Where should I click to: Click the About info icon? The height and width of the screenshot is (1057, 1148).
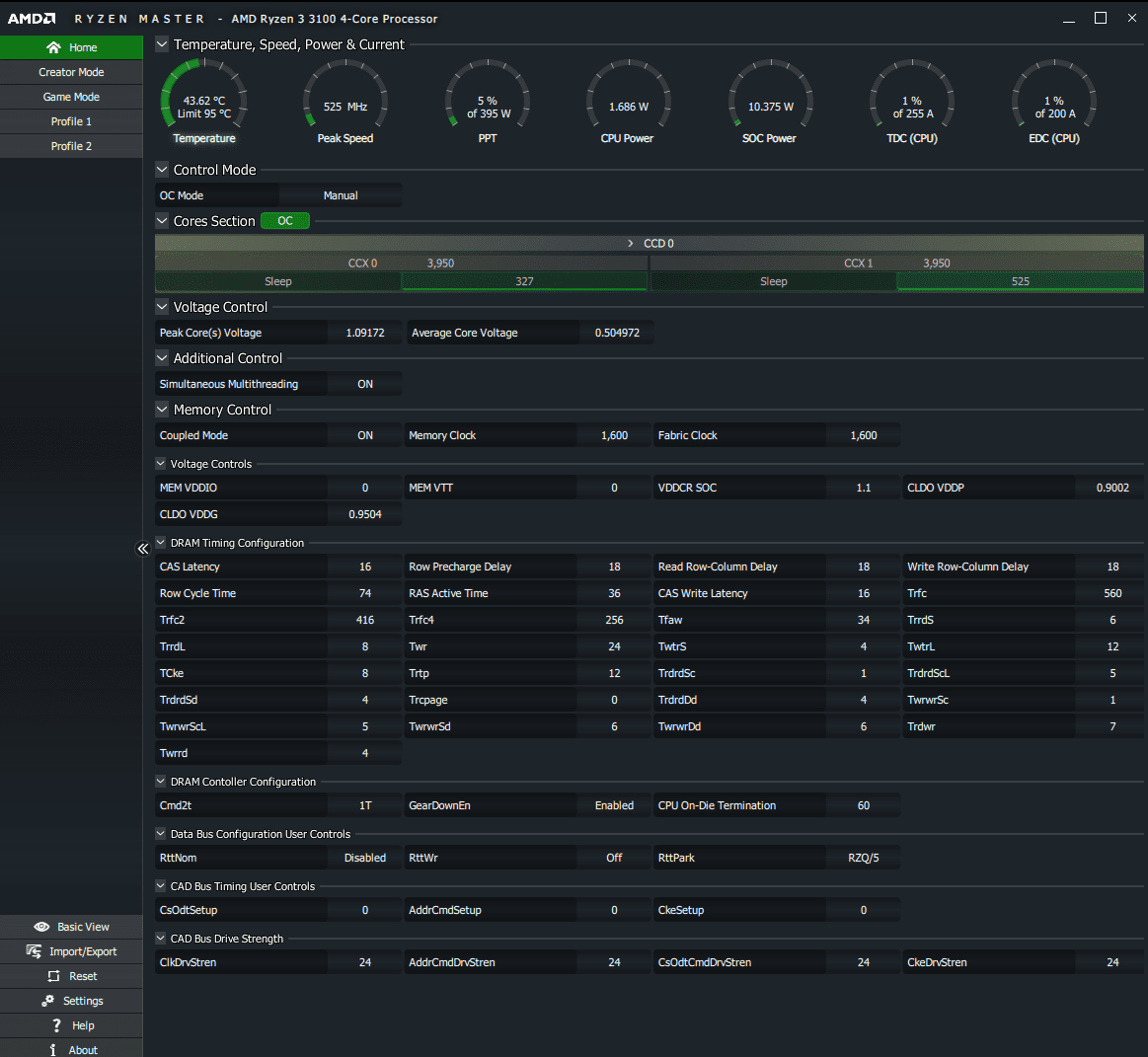[x=52, y=1050]
